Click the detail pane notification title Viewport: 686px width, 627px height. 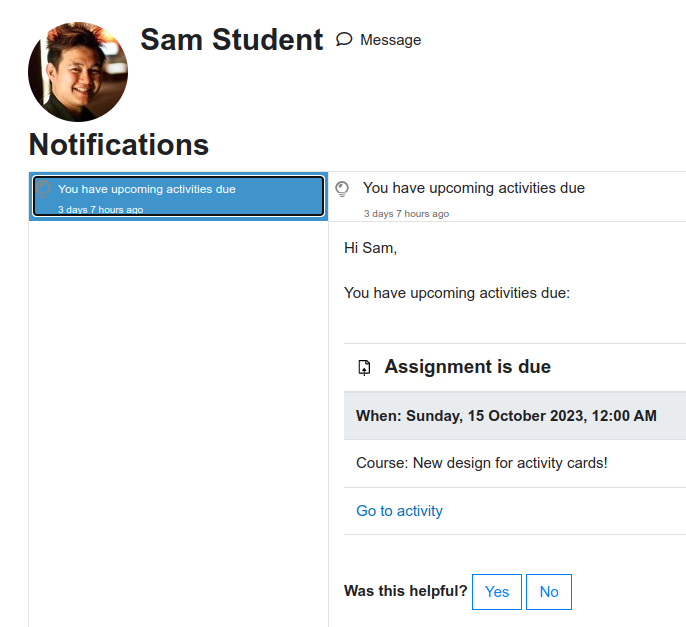click(x=474, y=188)
